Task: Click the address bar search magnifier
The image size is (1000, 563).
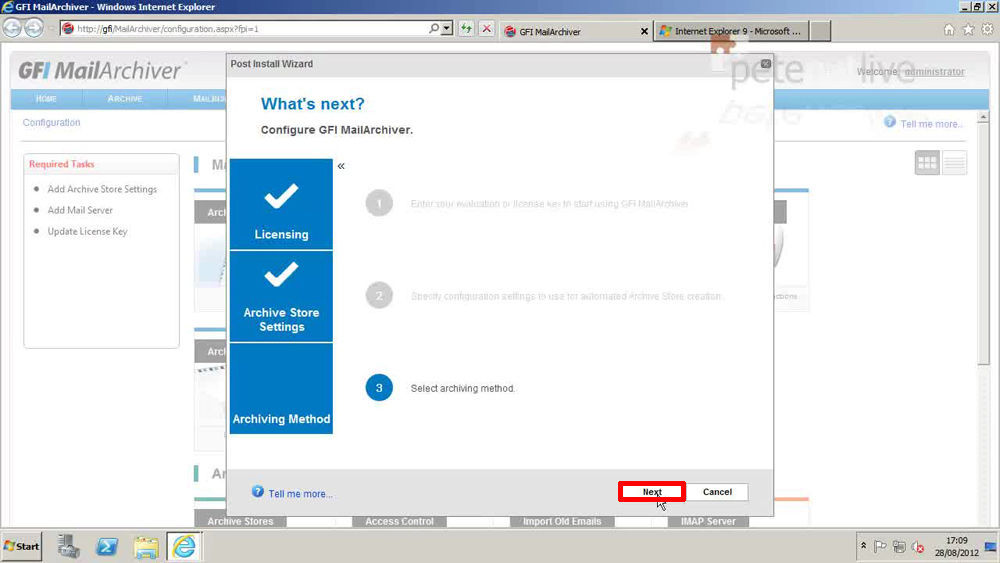Action: pos(434,28)
